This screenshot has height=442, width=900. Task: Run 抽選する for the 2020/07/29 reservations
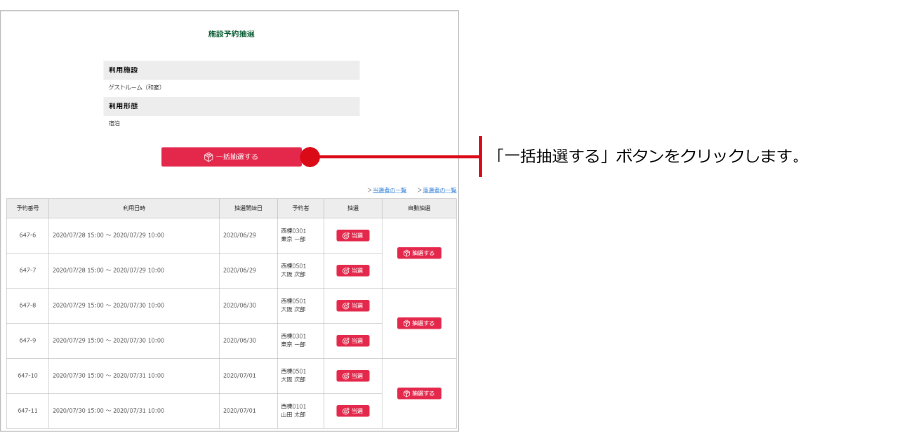(419, 323)
